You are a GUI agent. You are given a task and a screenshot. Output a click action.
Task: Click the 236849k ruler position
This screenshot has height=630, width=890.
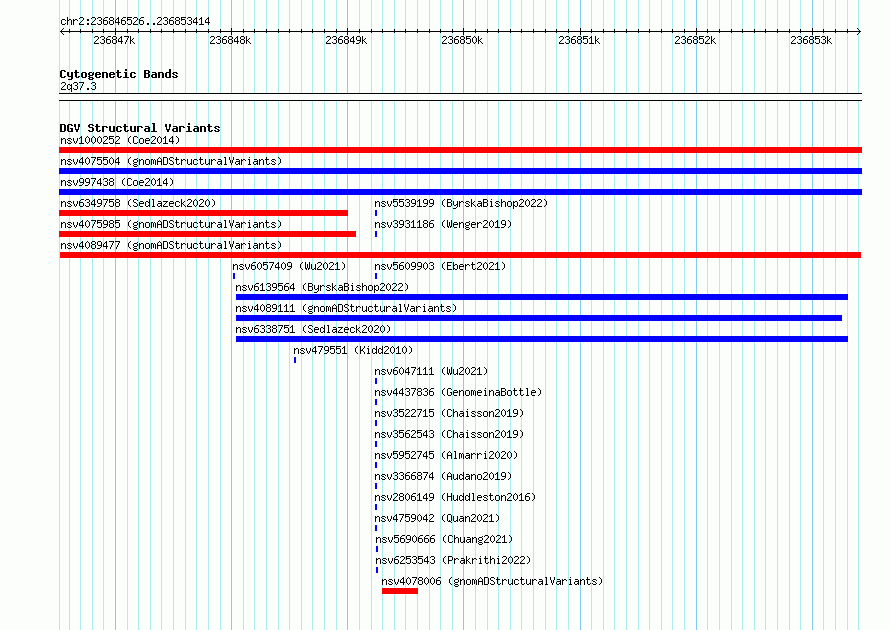coord(346,40)
